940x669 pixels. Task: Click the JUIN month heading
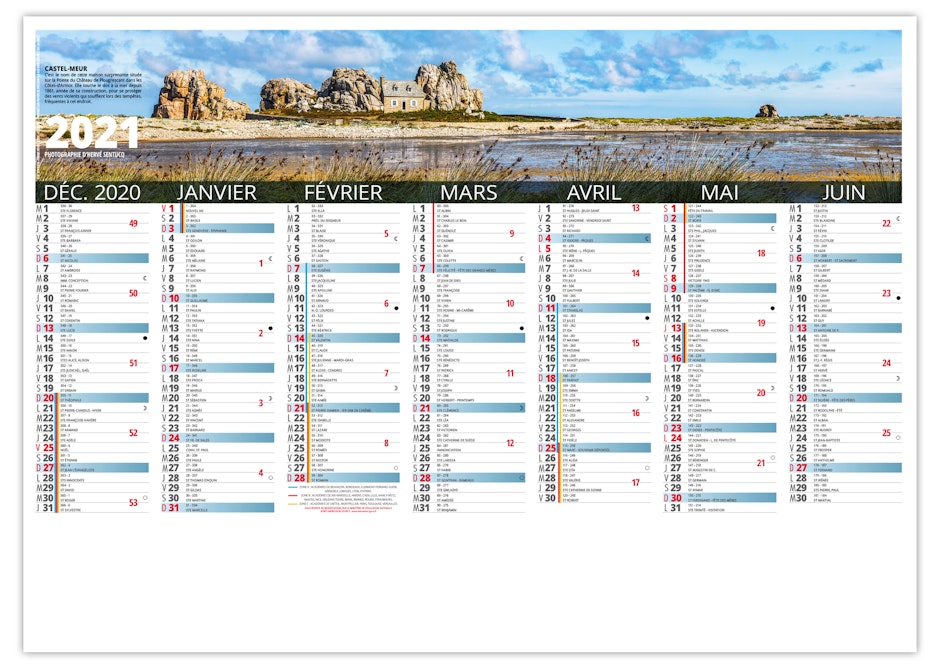coord(844,192)
